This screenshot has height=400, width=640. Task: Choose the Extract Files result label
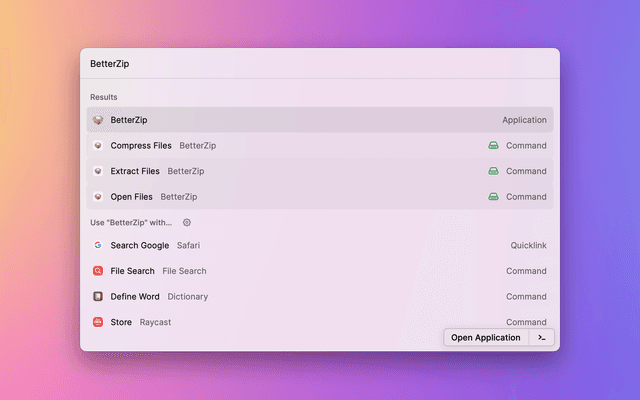[x=135, y=171]
